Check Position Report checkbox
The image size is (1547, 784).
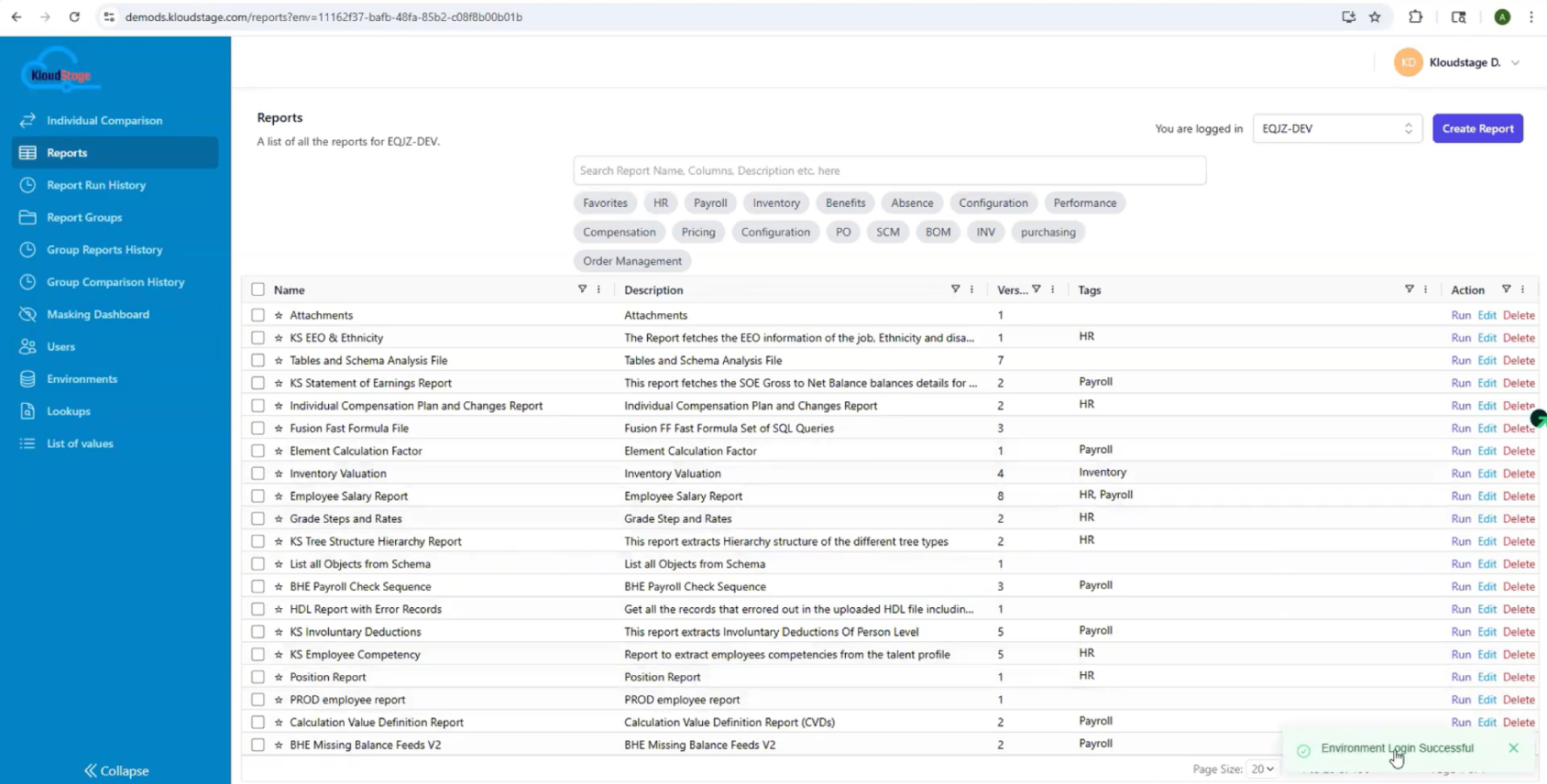tap(258, 677)
